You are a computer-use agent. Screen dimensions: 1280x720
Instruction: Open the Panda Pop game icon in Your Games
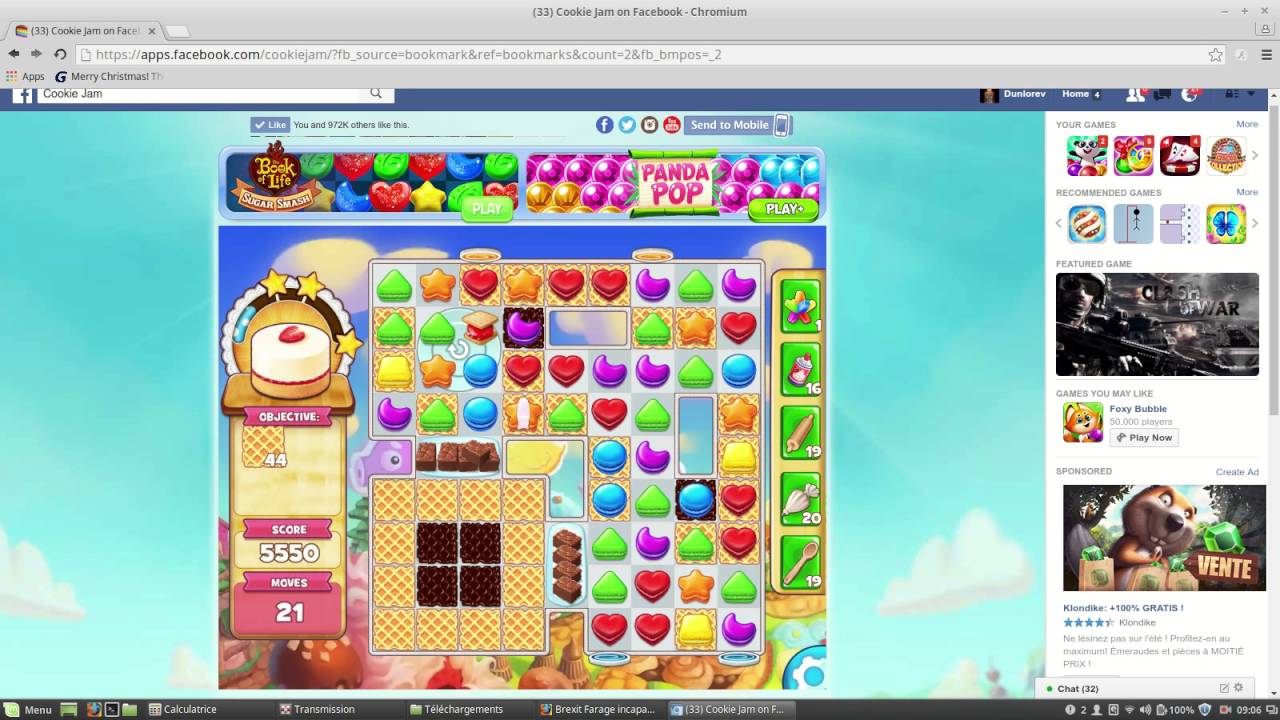1087,156
